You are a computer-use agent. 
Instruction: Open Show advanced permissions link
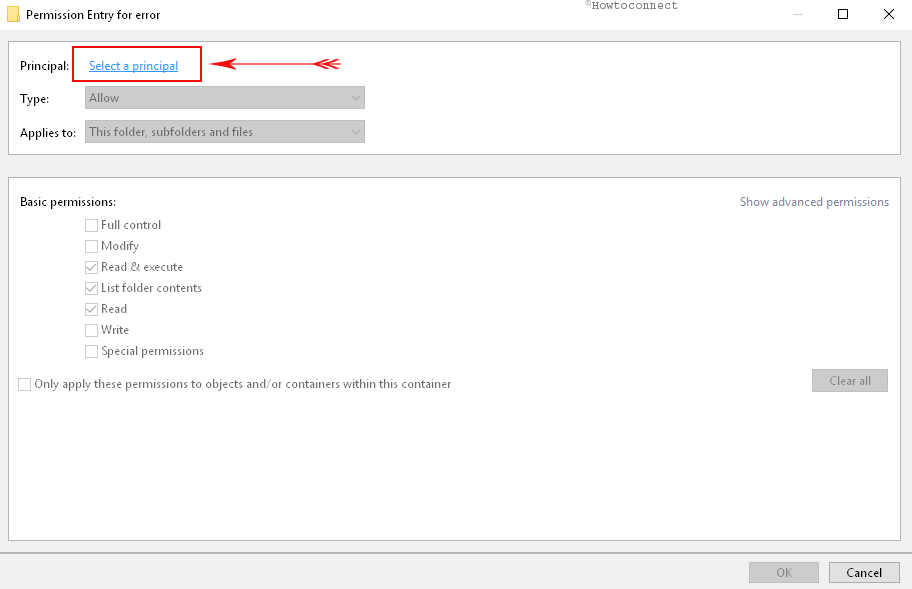point(814,202)
